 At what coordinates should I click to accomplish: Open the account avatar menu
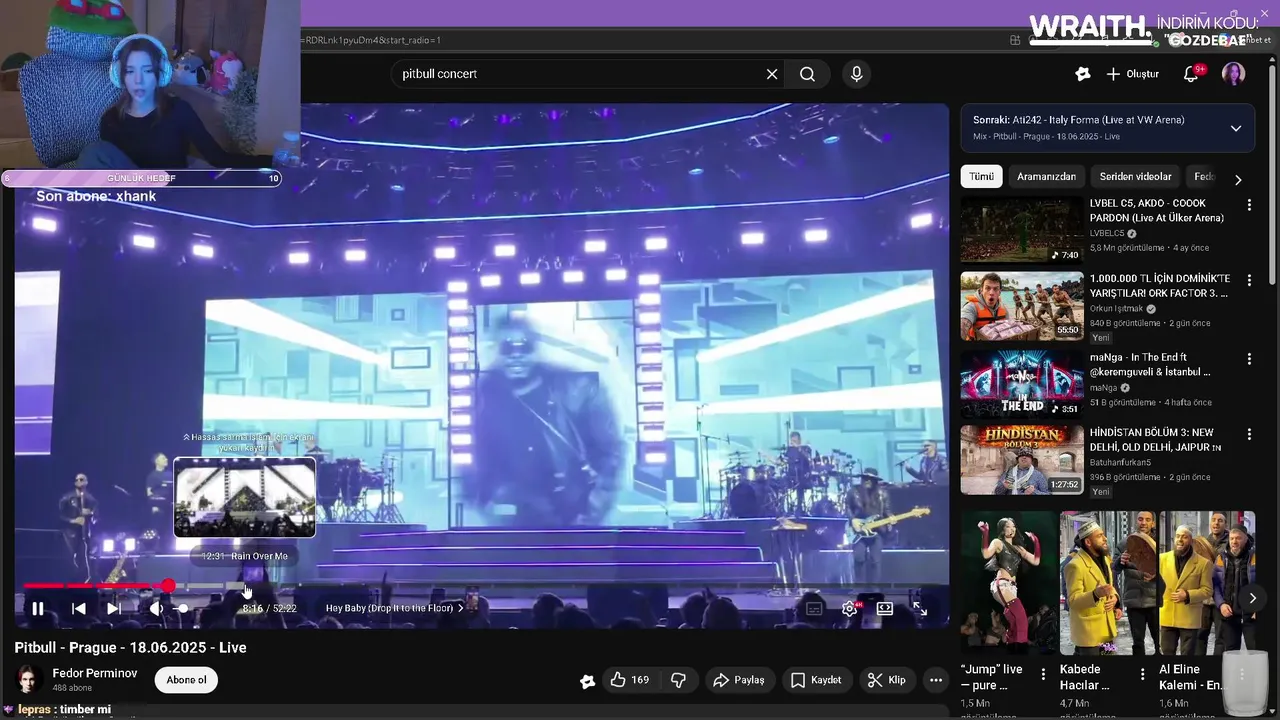coord(1233,74)
